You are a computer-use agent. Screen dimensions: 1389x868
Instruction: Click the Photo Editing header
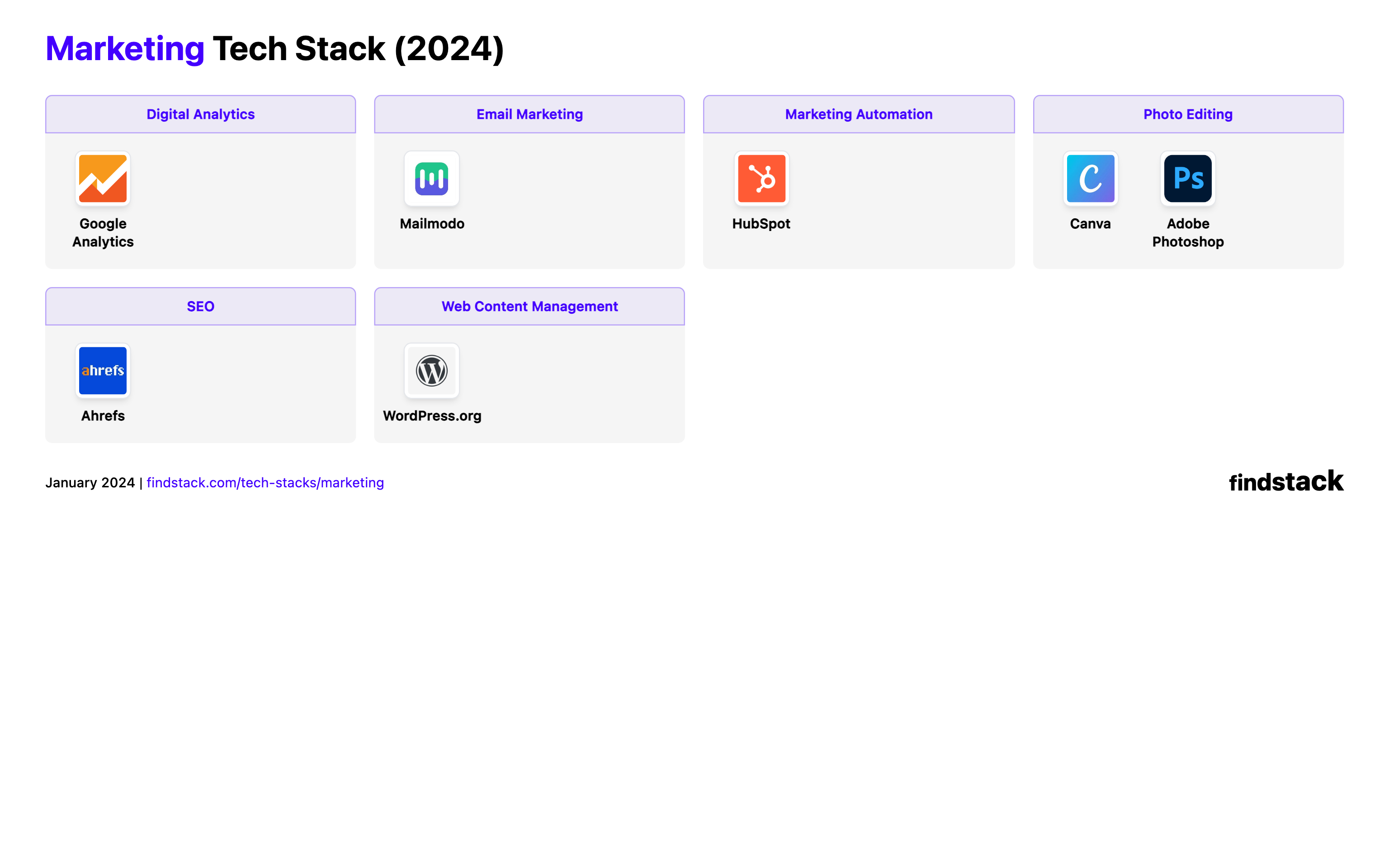click(x=1187, y=114)
